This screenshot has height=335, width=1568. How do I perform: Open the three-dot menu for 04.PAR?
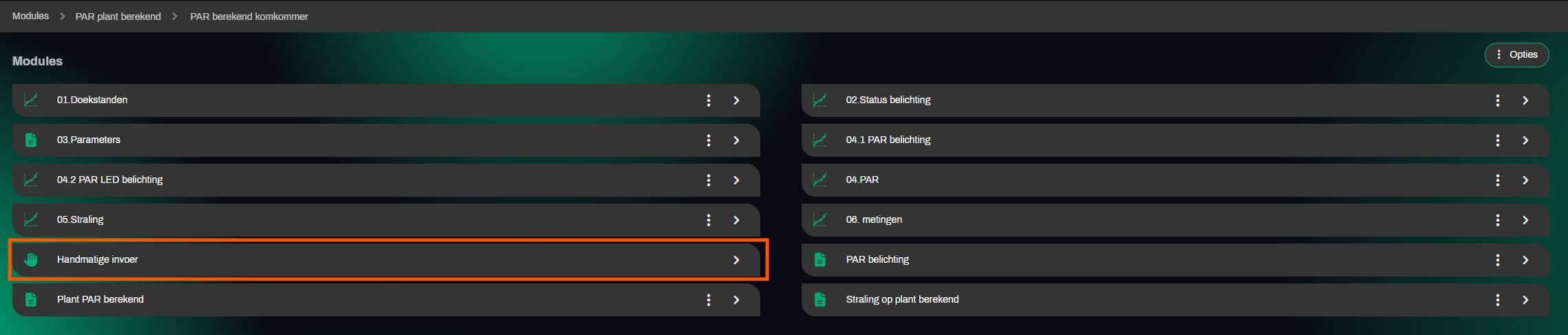click(1498, 180)
